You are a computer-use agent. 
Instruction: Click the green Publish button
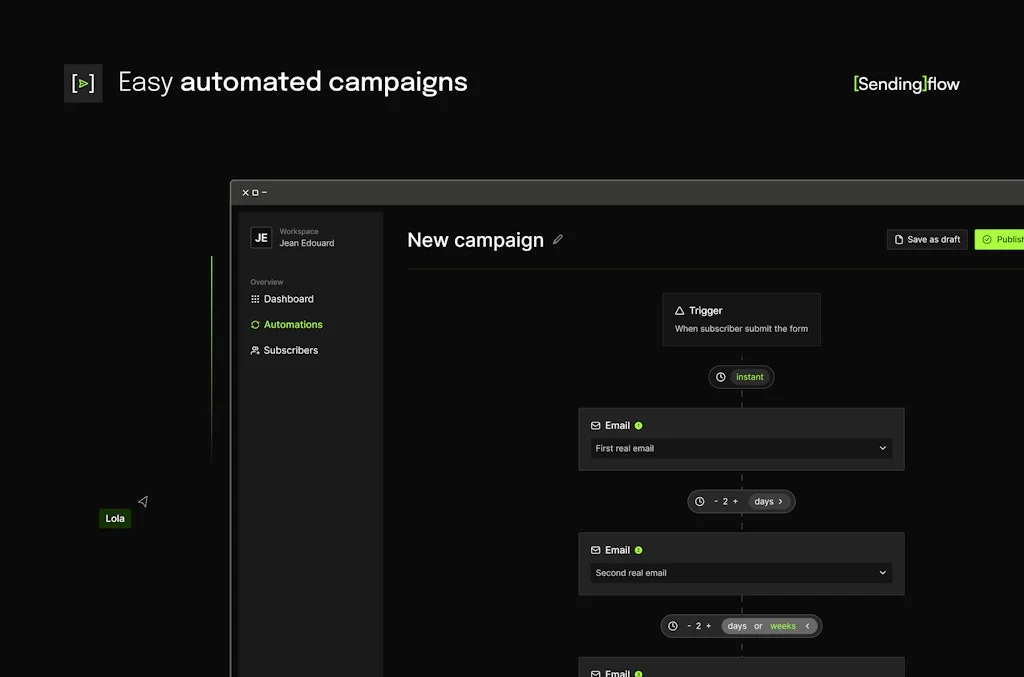(x=1000, y=240)
